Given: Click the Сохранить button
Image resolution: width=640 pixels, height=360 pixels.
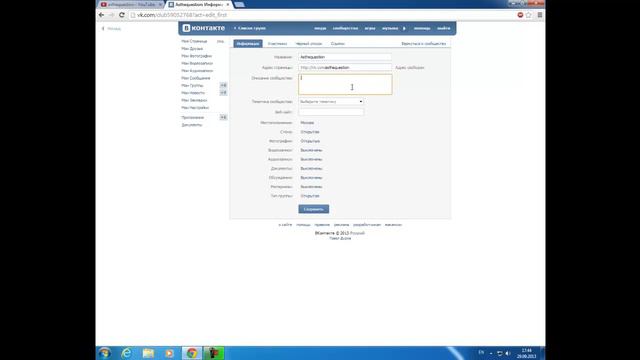Looking at the screenshot, I should pyautogui.click(x=313, y=209).
